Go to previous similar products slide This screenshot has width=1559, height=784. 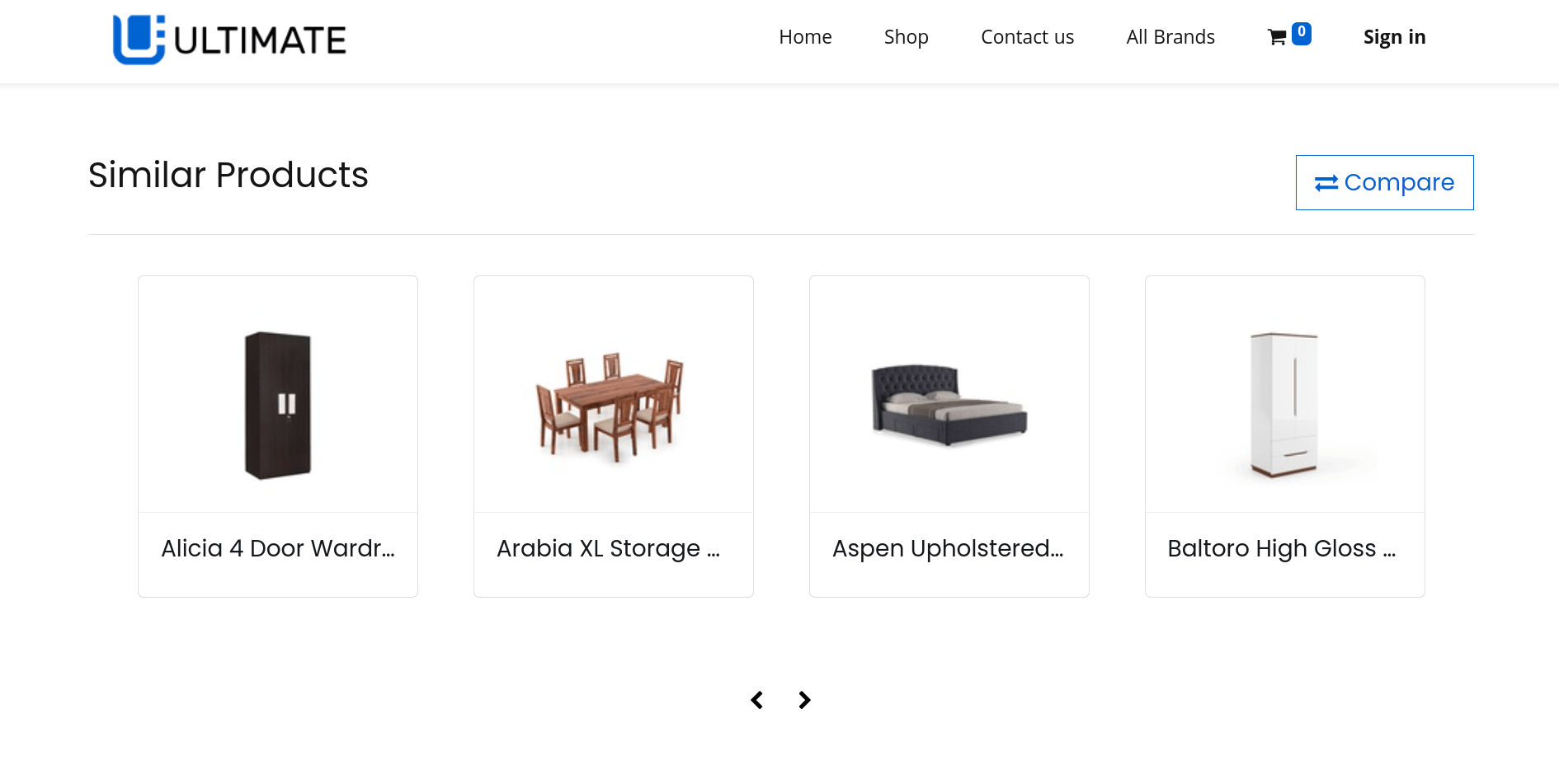(756, 700)
